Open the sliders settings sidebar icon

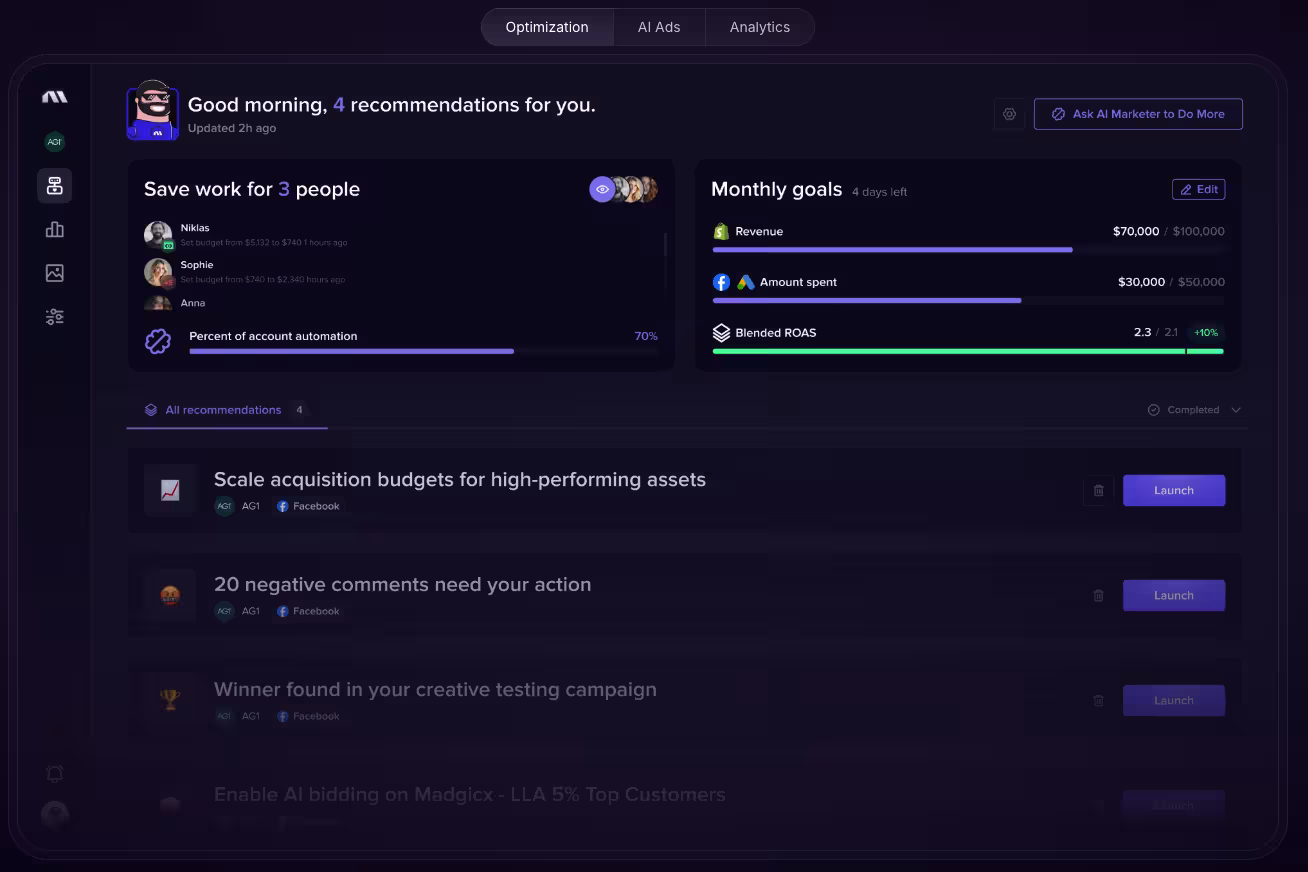[55, 317]
